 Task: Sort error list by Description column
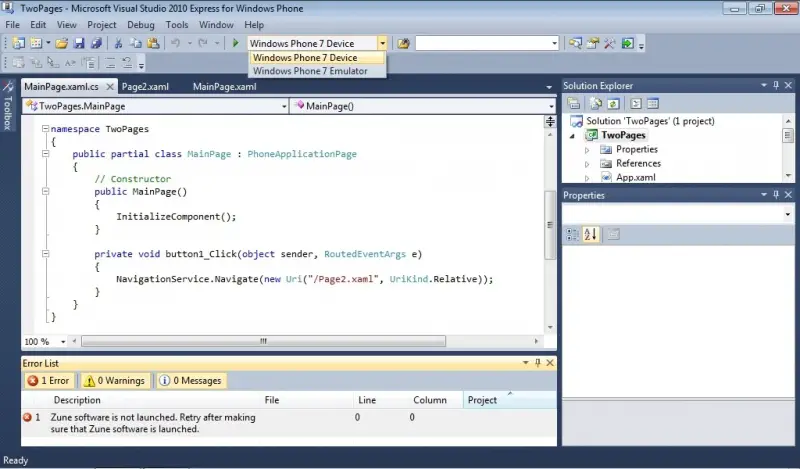[77, 400]
